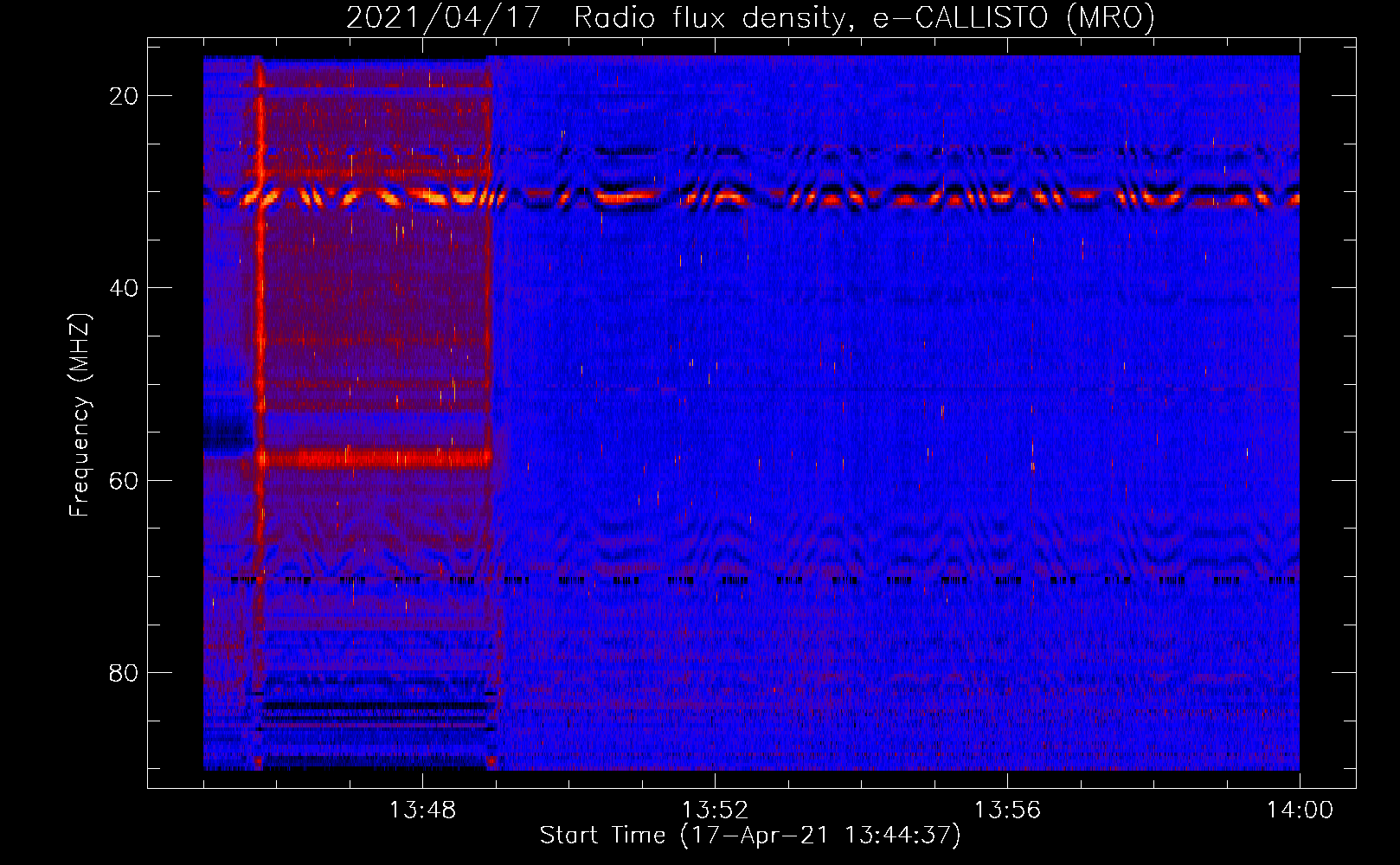Screen dimensions: 1400x865
Task: Click the 13:48 time tick label
Action: pyautogui.click(x=422, y=811)
